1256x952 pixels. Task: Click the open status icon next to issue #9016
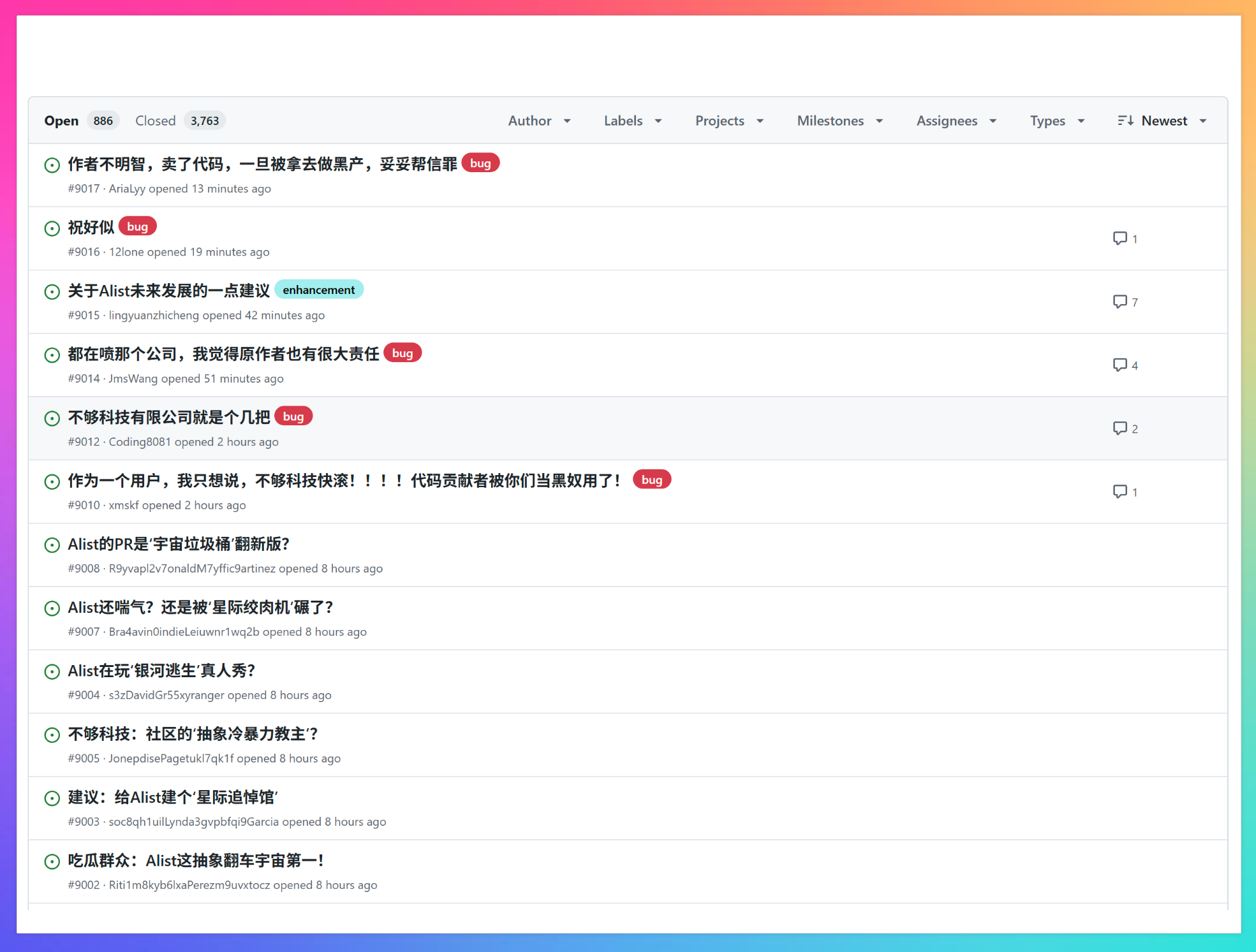tap(52, 228)
